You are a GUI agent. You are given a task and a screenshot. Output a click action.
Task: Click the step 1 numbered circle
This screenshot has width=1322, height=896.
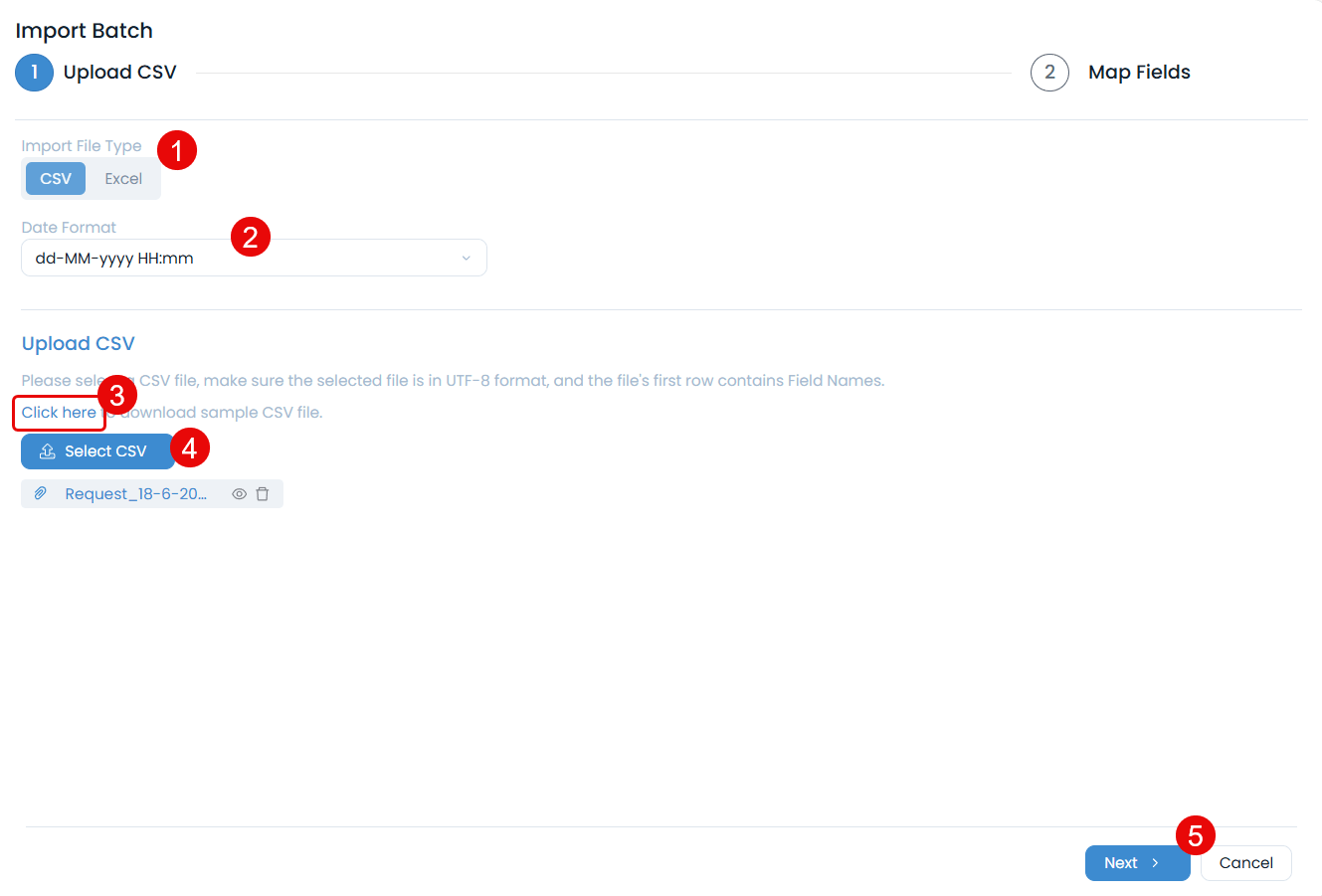(35, 72)
